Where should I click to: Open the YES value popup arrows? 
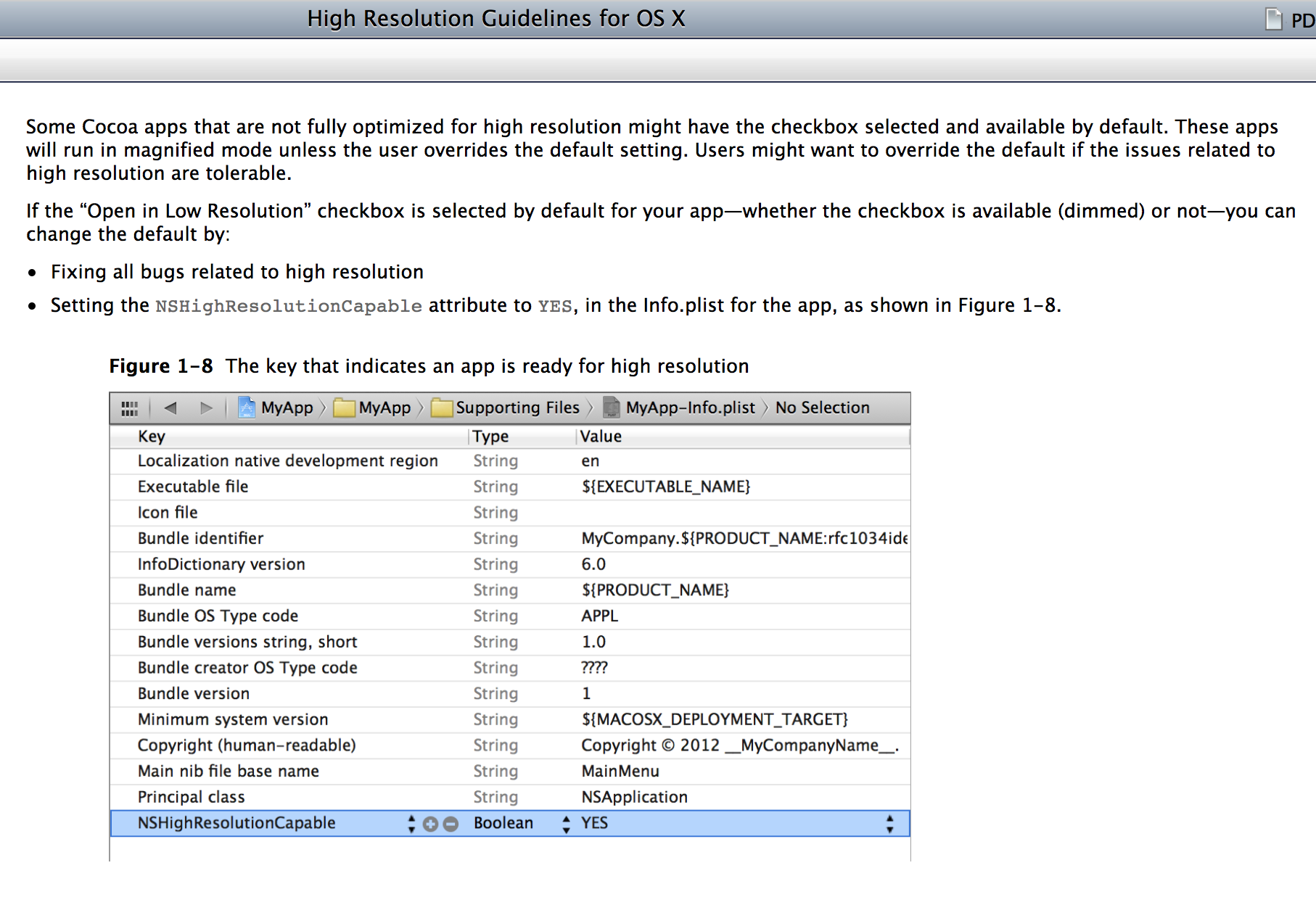[x=889, y=824]
